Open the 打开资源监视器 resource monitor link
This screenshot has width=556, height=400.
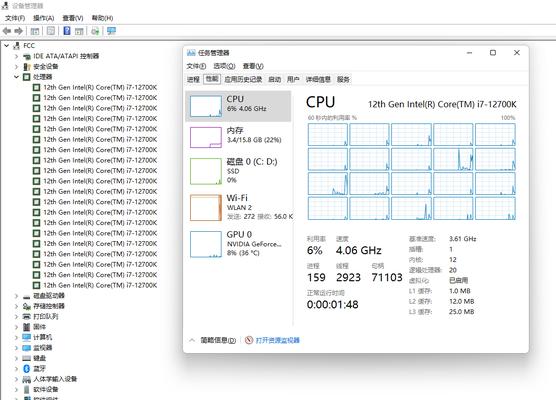278,340
